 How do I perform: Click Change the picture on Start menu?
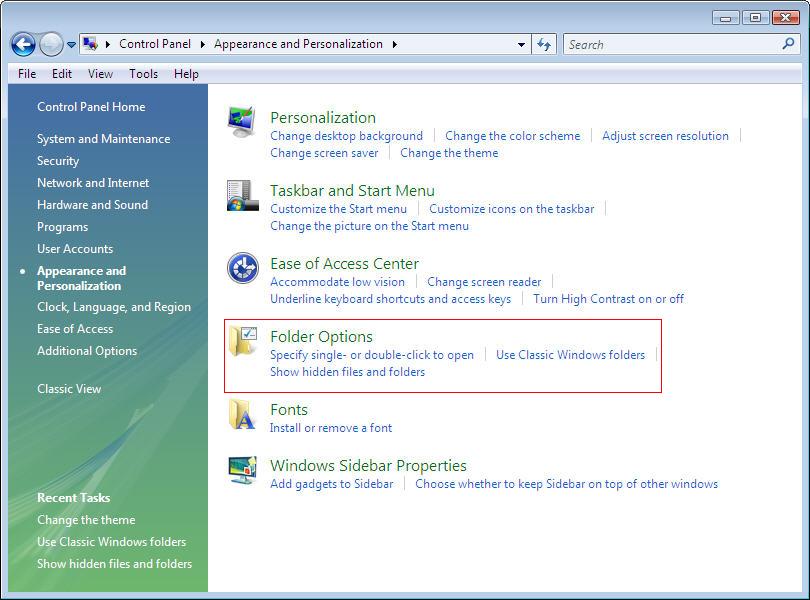click(x=369, y=226)
